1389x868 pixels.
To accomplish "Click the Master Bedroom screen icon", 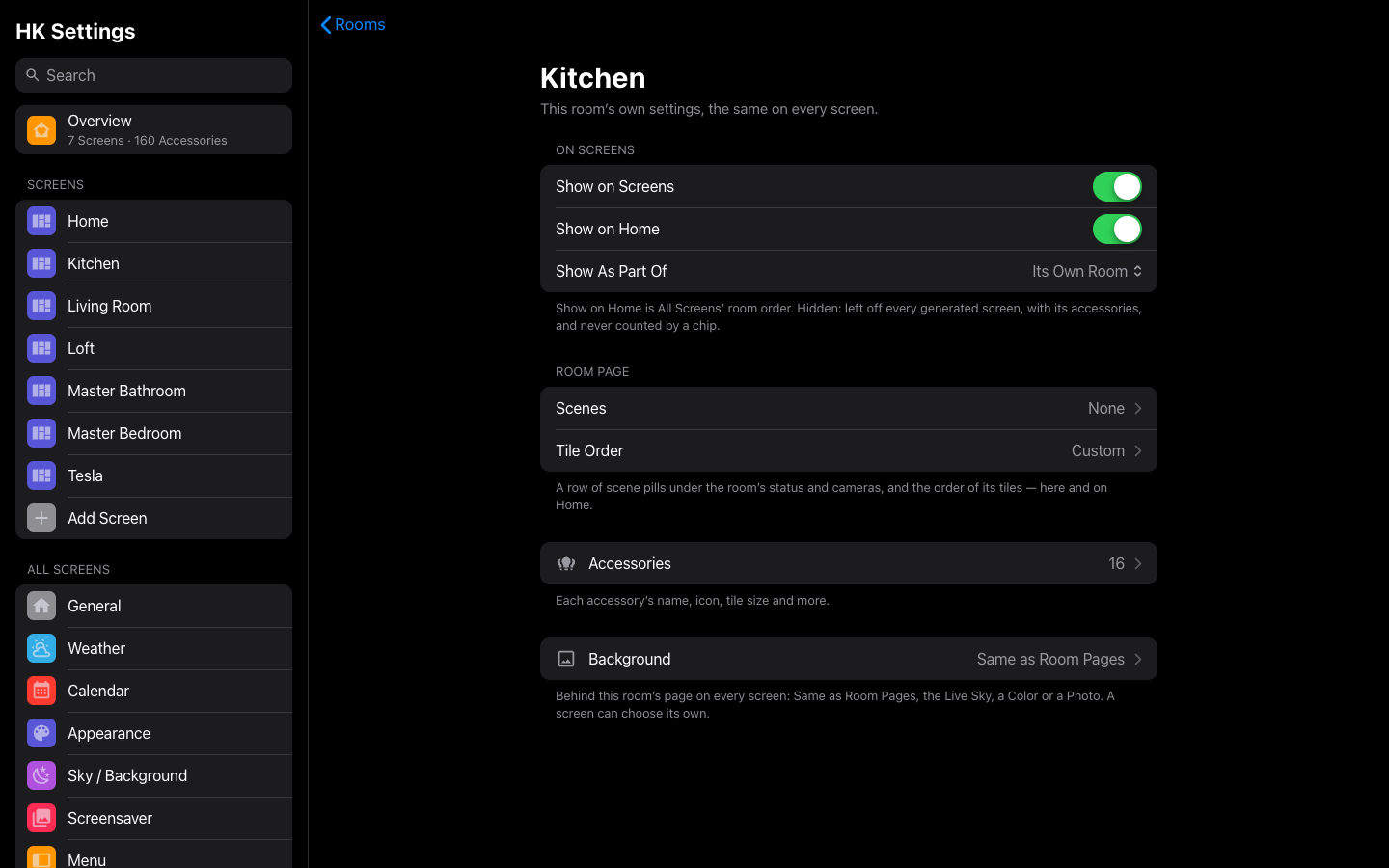I will [x=41, y=433].
